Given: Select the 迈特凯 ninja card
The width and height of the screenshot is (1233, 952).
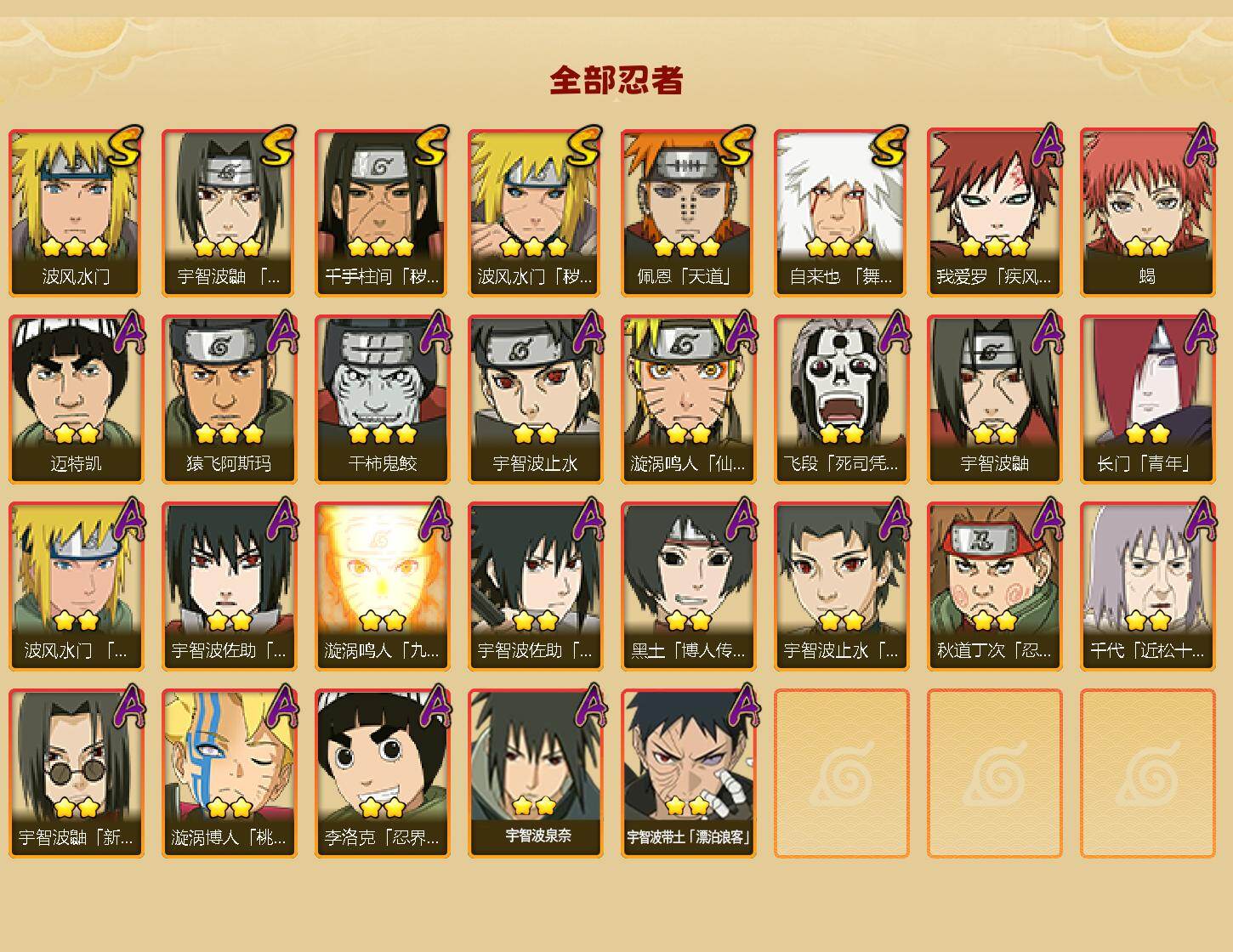Looking at the screenshot, I should point(77,399).
